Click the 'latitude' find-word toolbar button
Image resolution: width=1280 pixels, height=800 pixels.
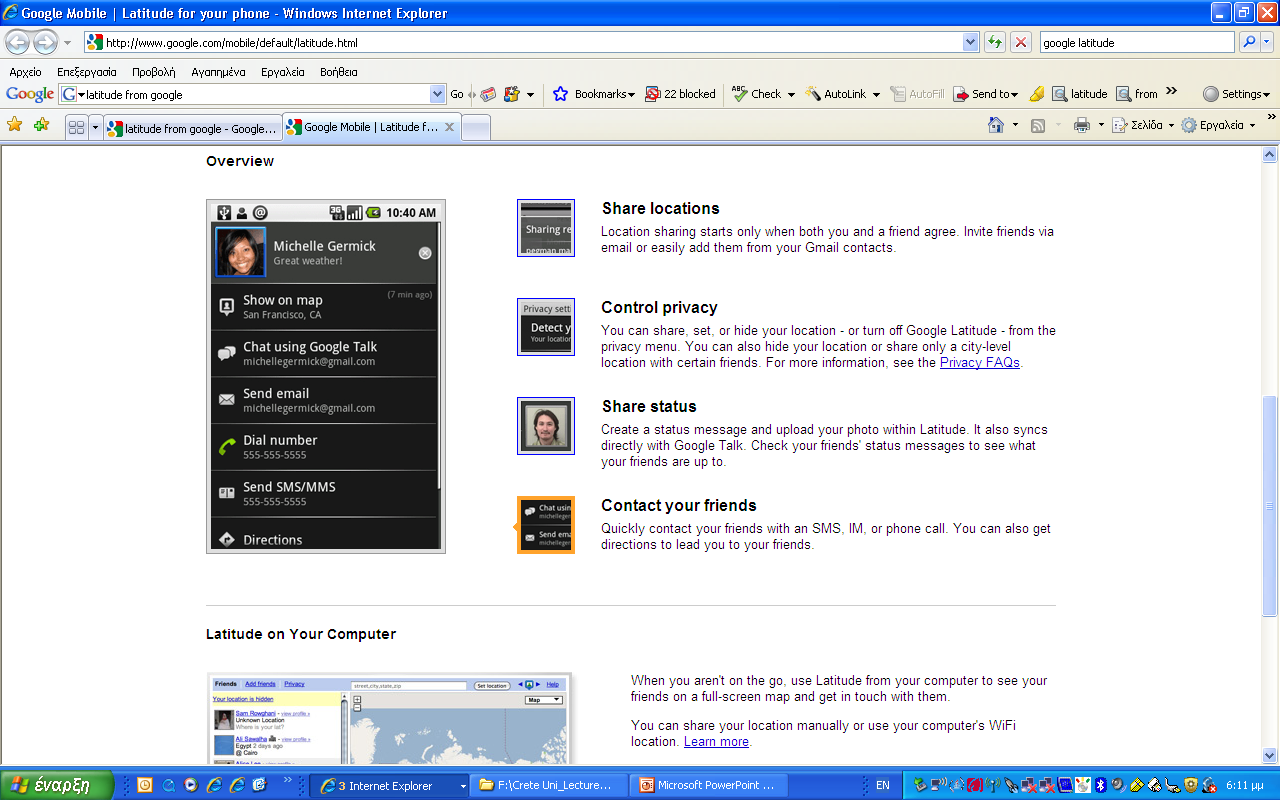(x=1079, y=94)
